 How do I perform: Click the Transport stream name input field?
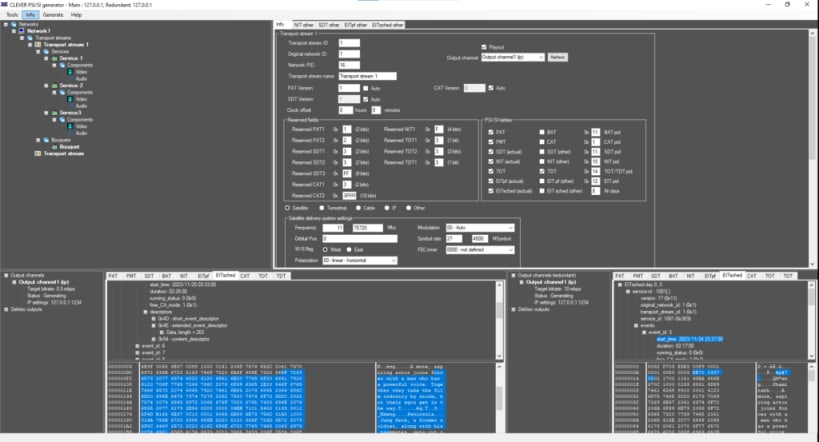367,76
